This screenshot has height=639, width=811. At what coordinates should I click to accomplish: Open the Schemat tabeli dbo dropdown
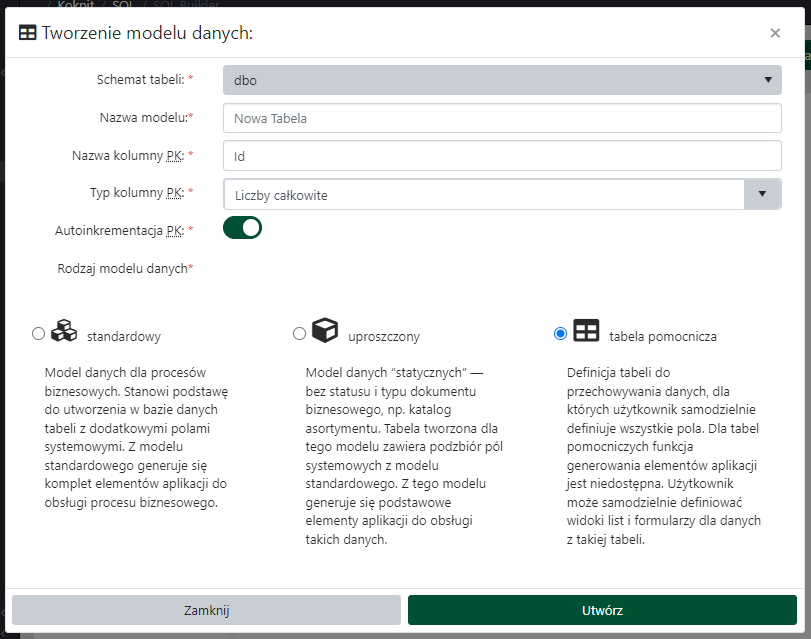502,80
